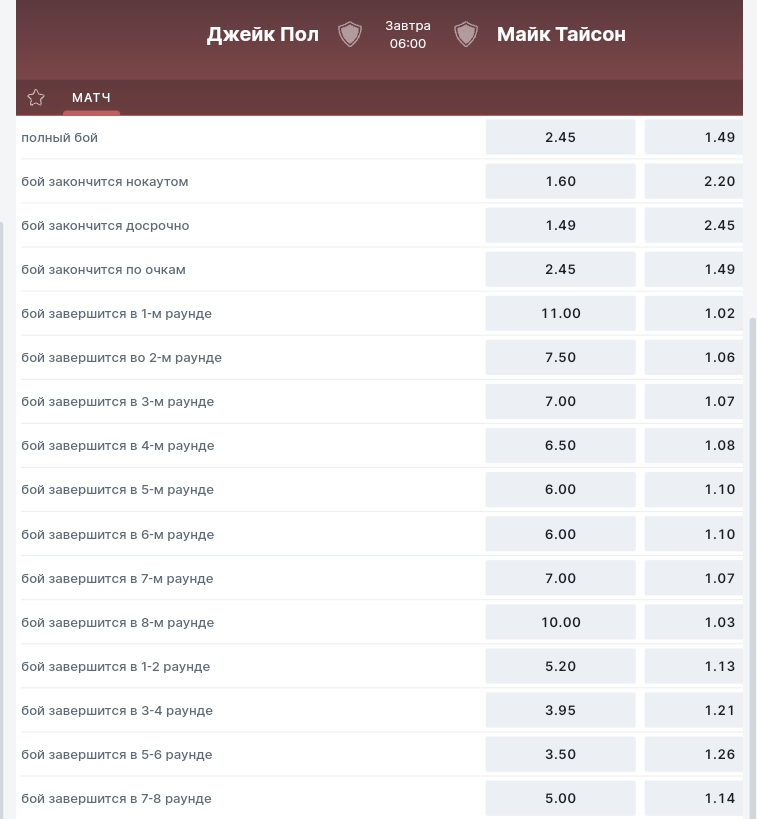Open the МАТЧ tab
Viewport: 757px width, 819px height.
click(91, 97)
